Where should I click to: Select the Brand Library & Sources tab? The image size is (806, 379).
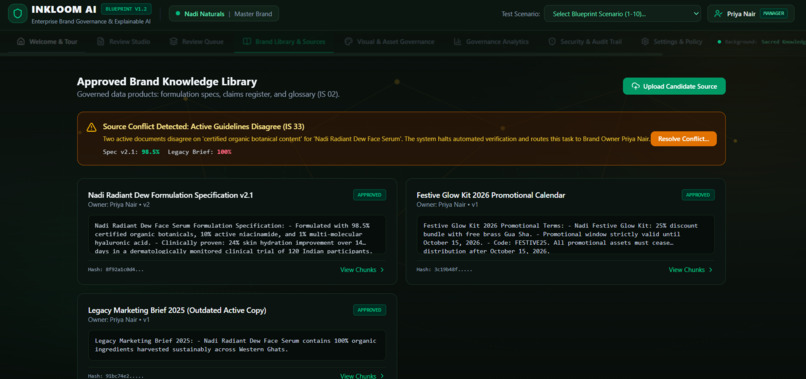click(284, 42)
